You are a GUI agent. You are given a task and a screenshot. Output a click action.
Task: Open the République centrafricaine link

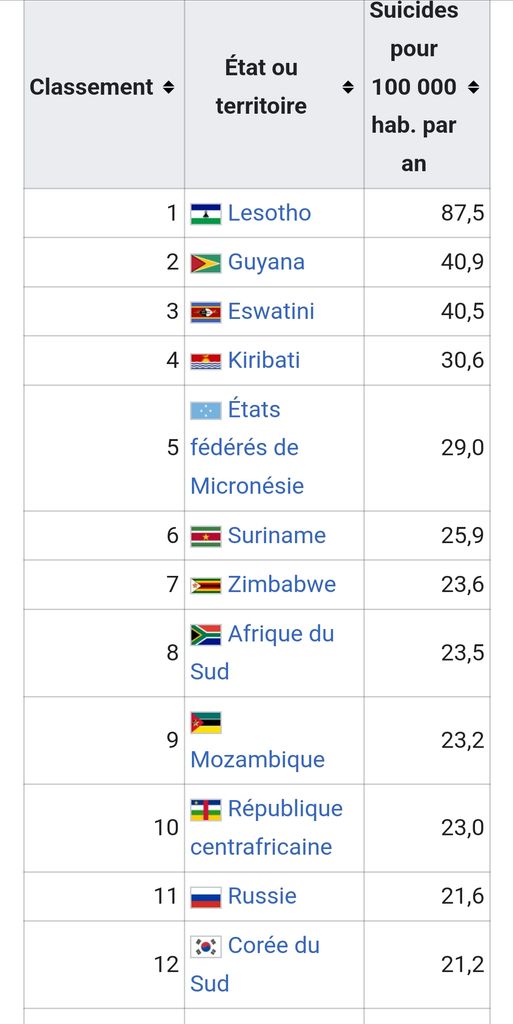pos(266,827)
